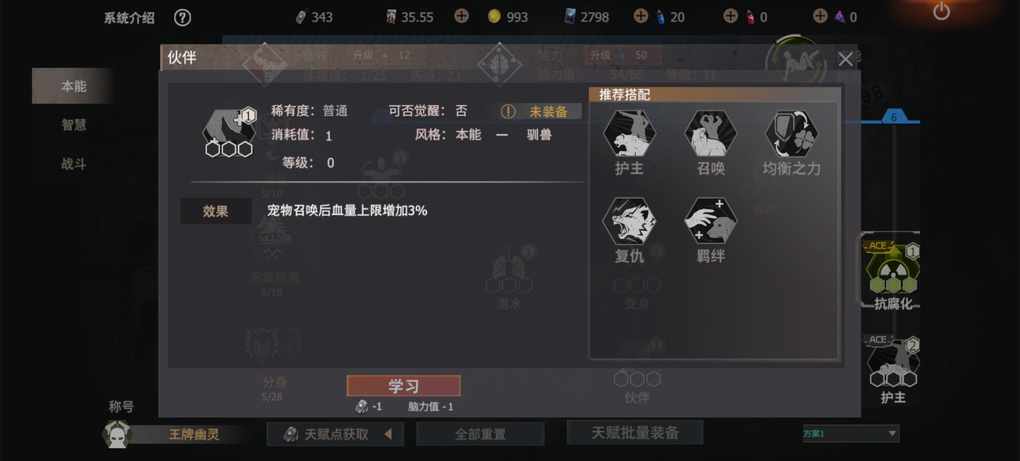Select the 羁绊 hand-and-beast icon
The height and width of the screenshot is (461, 1020).
[x=710, y=222]
